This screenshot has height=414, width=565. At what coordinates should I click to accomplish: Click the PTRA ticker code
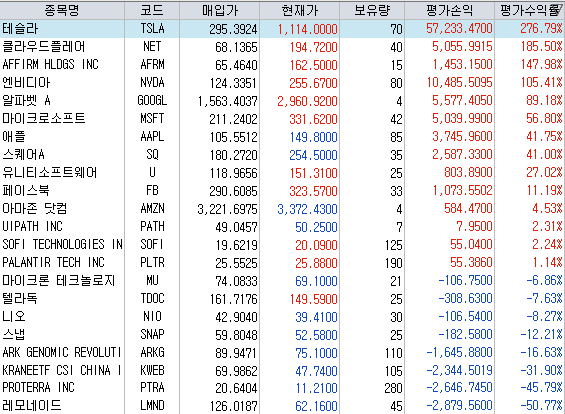click(152, 388)
